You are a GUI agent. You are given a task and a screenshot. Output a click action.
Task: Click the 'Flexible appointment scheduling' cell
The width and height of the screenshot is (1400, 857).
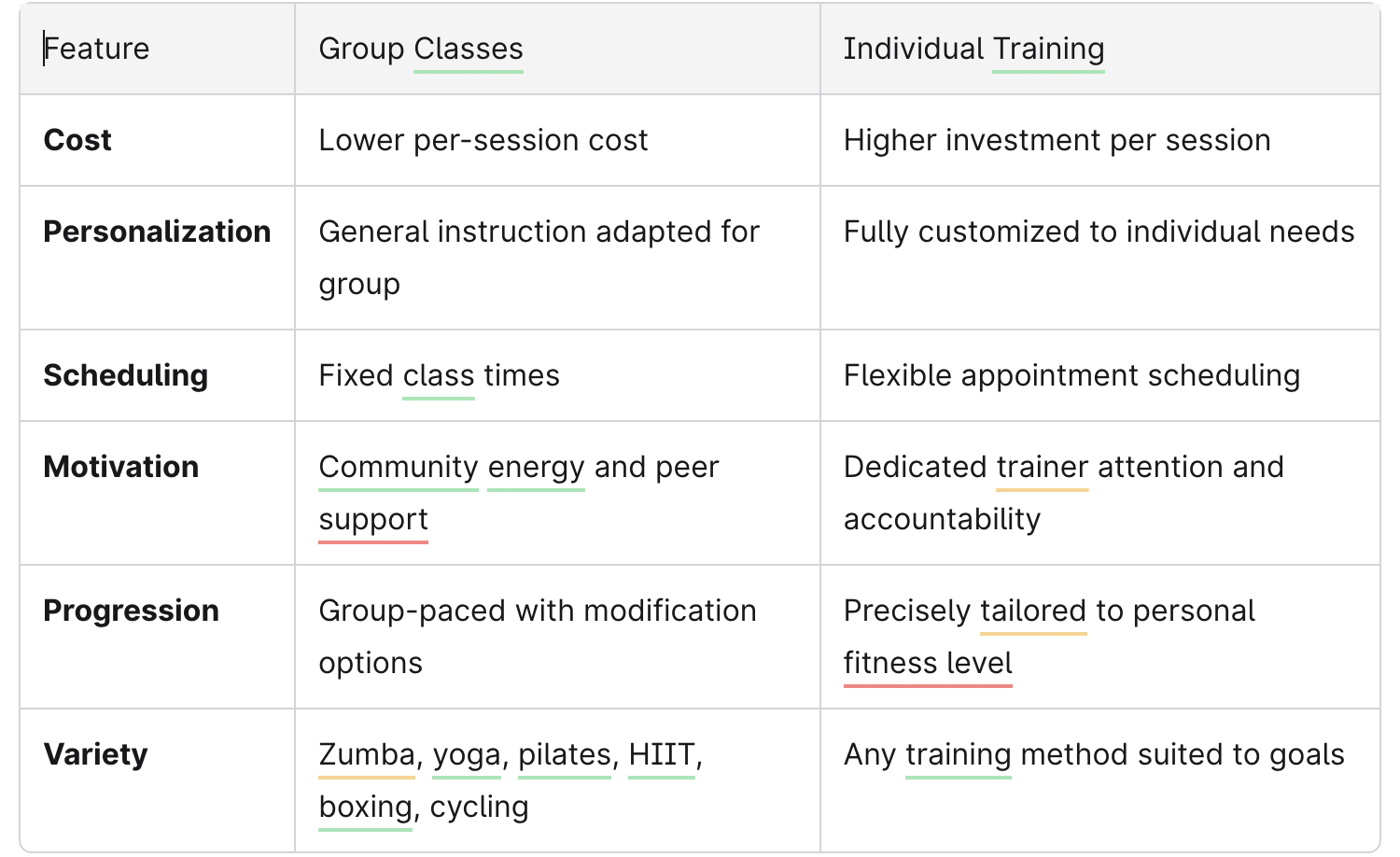point(1071,375)
